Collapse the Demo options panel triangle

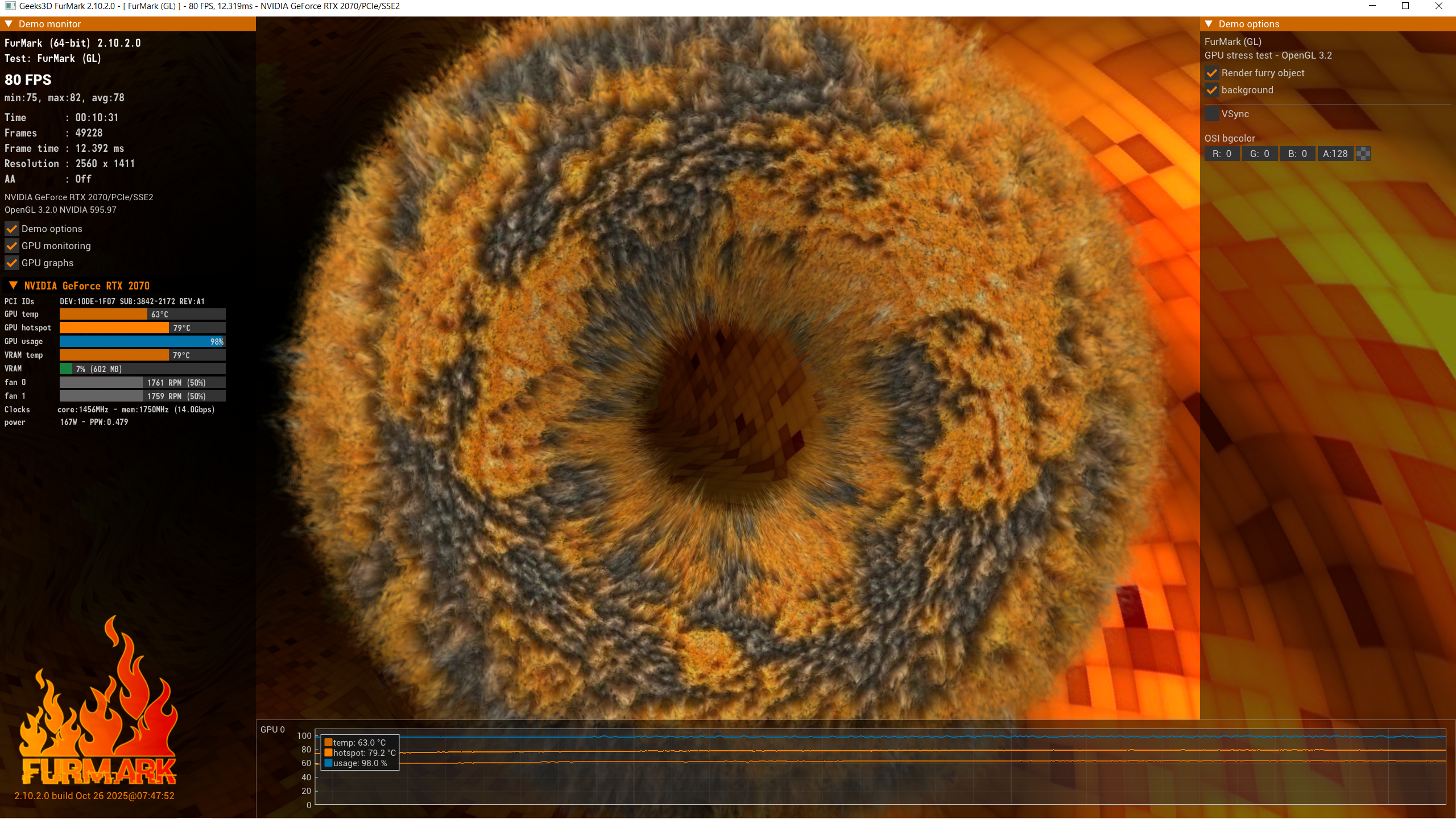click(x=1209, y=24)
